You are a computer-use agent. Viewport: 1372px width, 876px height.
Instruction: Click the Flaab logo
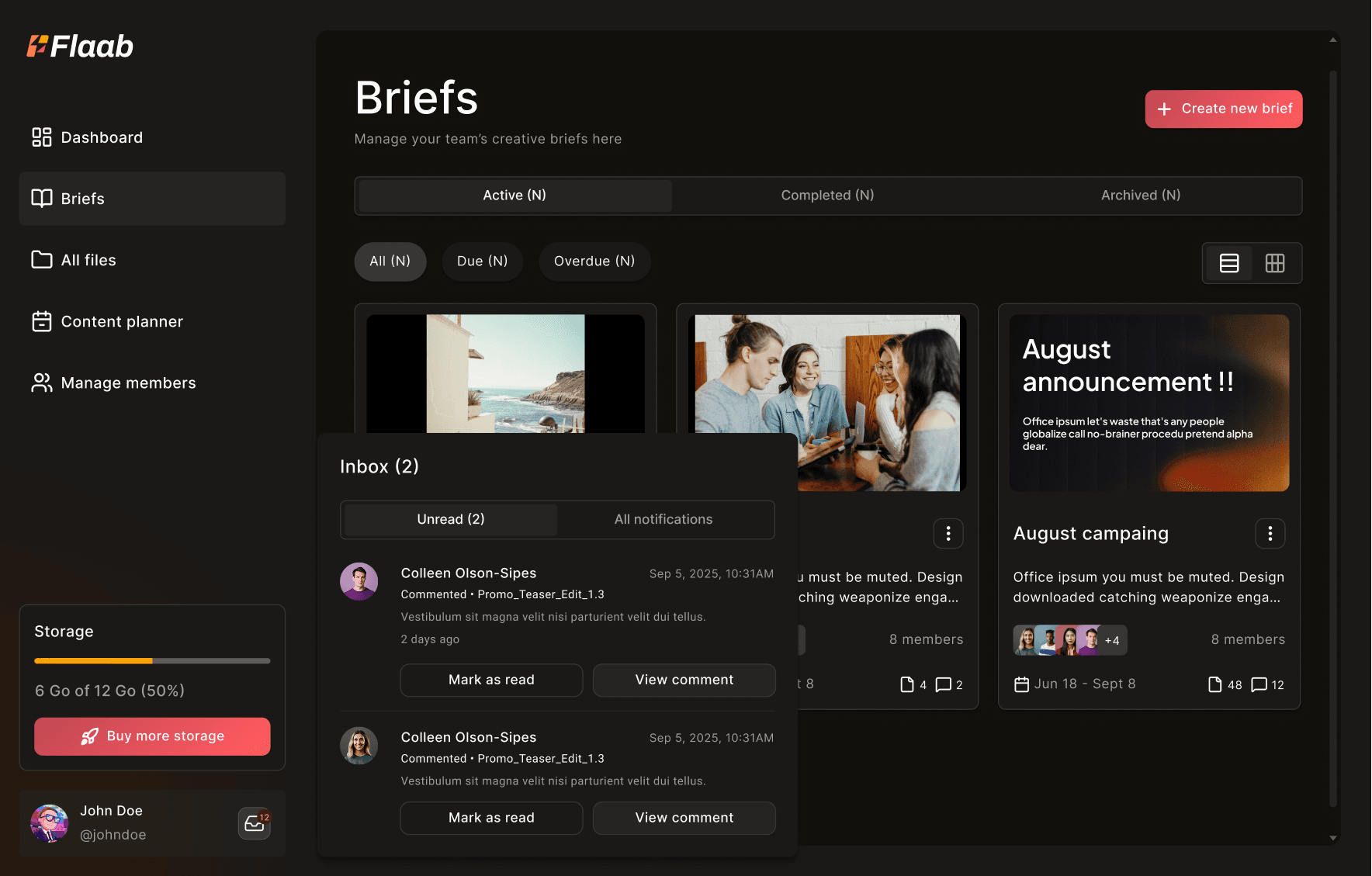(80, 47)
